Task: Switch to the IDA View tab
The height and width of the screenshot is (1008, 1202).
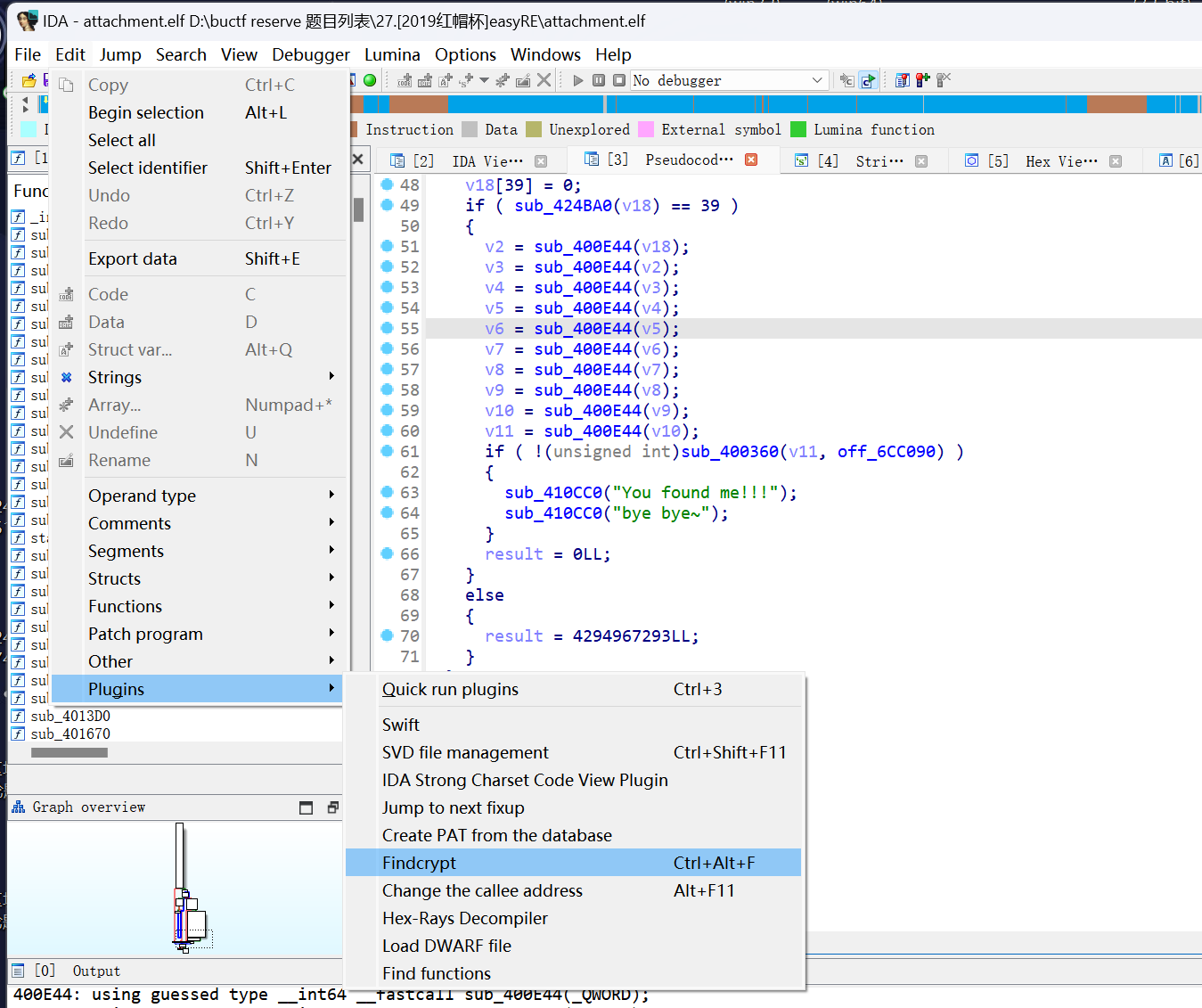Action: point(470,161)
